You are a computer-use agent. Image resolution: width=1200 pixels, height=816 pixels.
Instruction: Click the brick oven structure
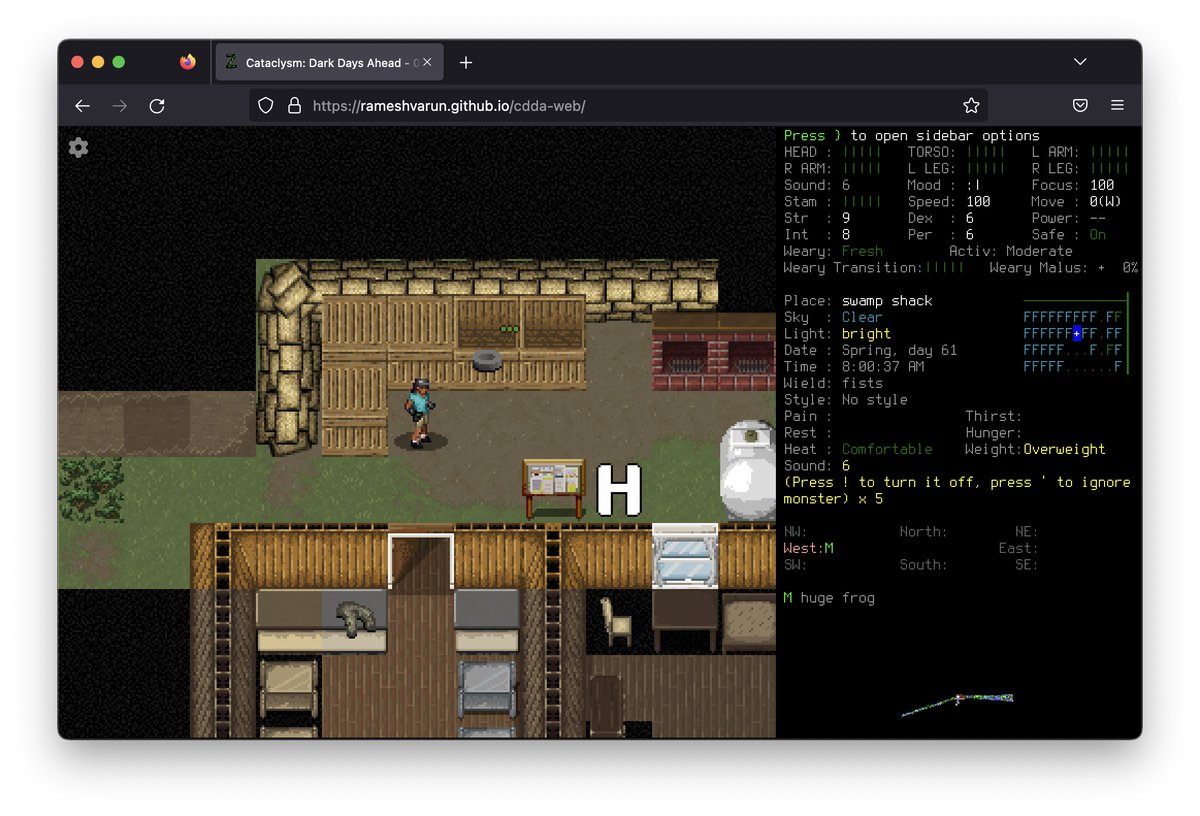coord(714,352)
